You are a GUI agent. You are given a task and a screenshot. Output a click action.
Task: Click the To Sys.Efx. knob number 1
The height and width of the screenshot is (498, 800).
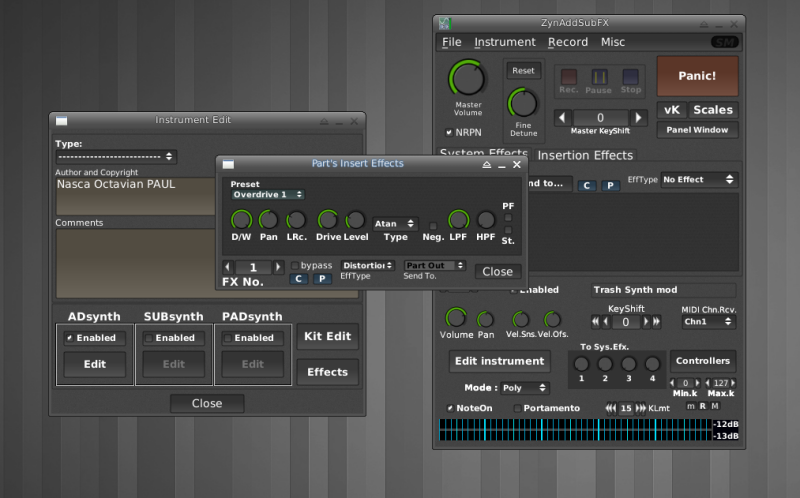click(581, 364)
